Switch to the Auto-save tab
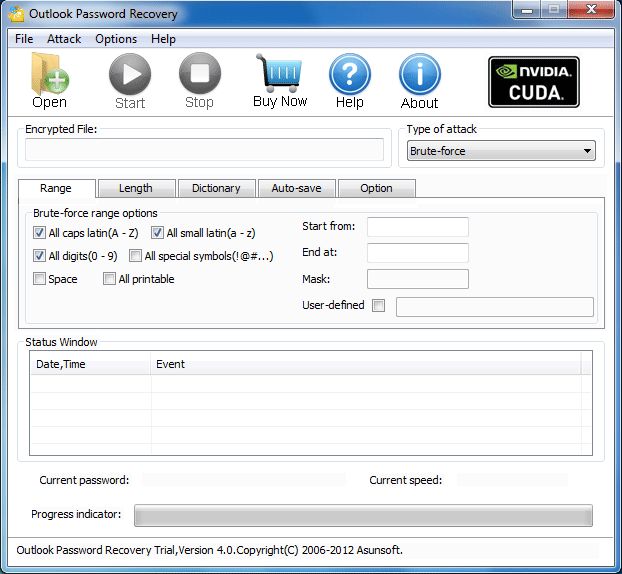 296,188
